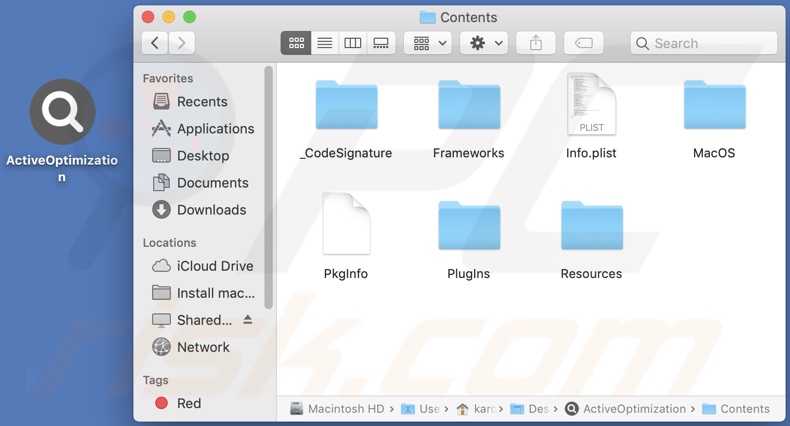The image size is (790, 426).
Task: Click the sidebar scrollbar
Action: 269,187
